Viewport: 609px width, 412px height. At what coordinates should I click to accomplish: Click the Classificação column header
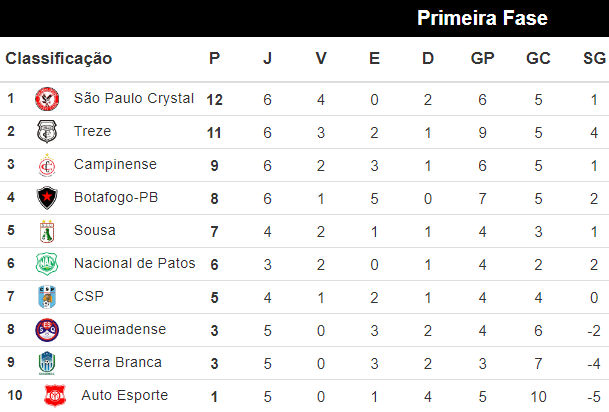coord(59,59)
